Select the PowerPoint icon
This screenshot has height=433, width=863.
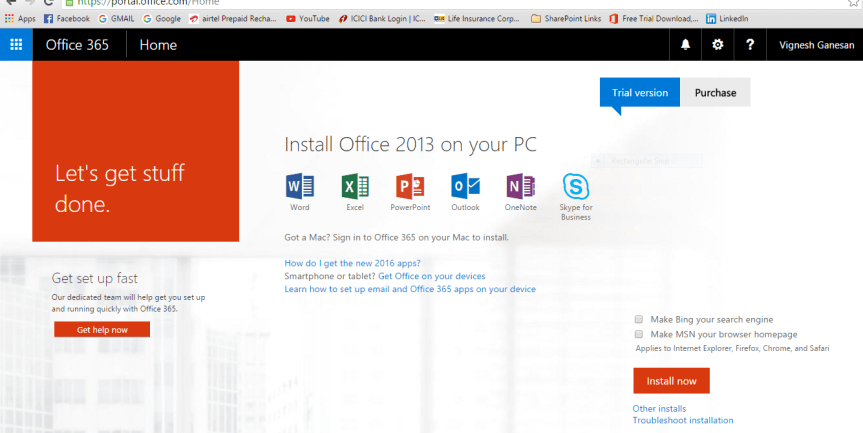click(410, 187)
